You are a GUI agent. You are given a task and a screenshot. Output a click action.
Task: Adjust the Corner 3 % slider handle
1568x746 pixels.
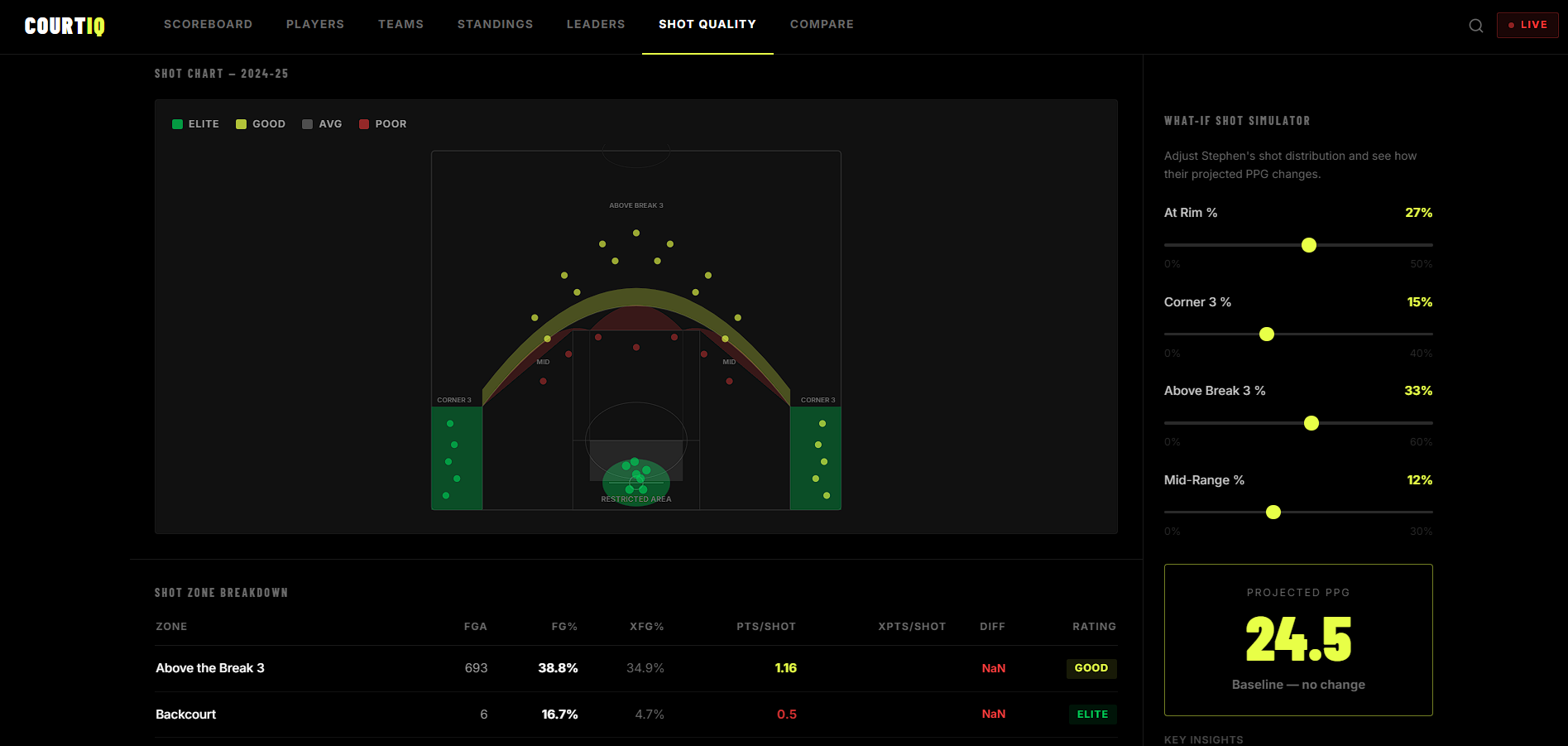click(1267, 334)
